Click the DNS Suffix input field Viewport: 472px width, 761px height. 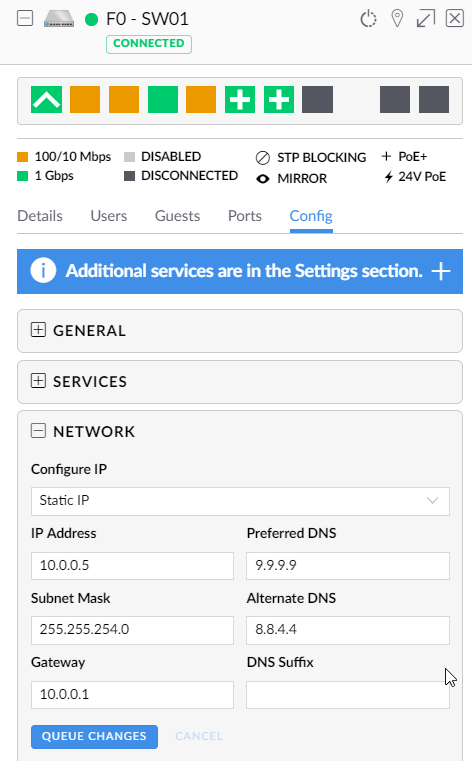point(348,695)
